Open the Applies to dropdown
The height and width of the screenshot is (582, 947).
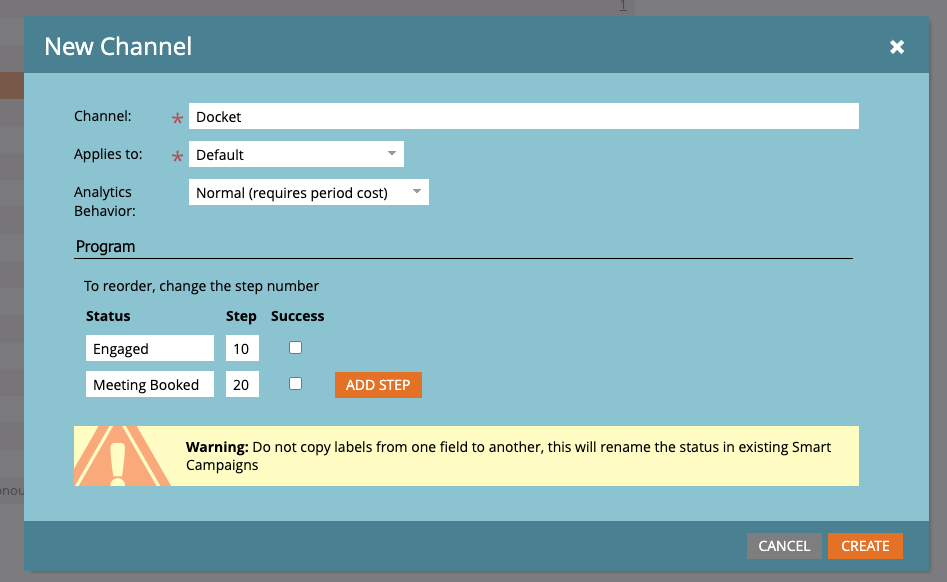[296, 154]
